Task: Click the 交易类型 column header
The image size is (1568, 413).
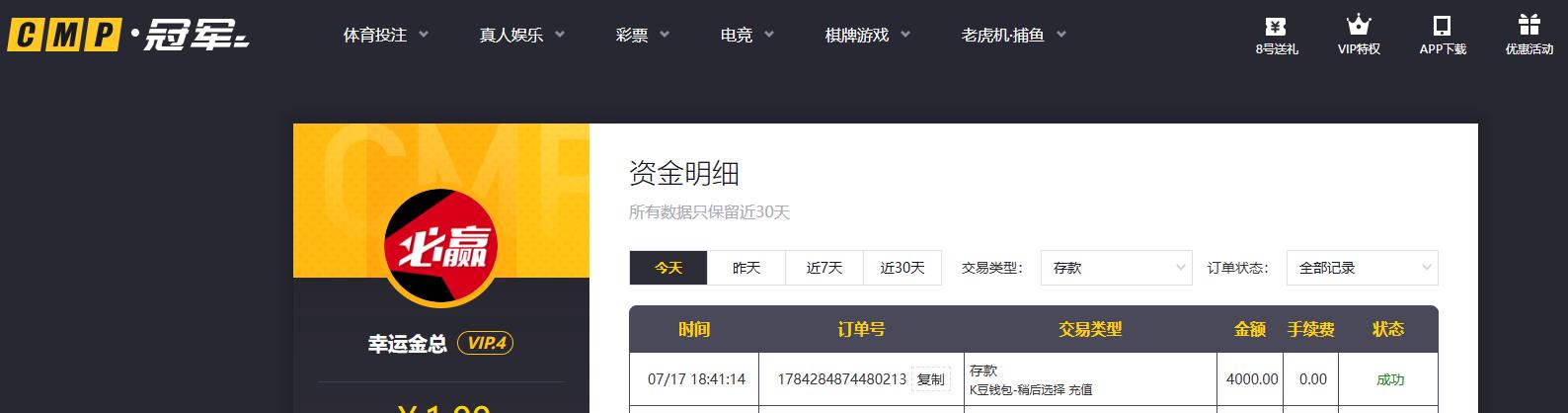Action: 1090,329
